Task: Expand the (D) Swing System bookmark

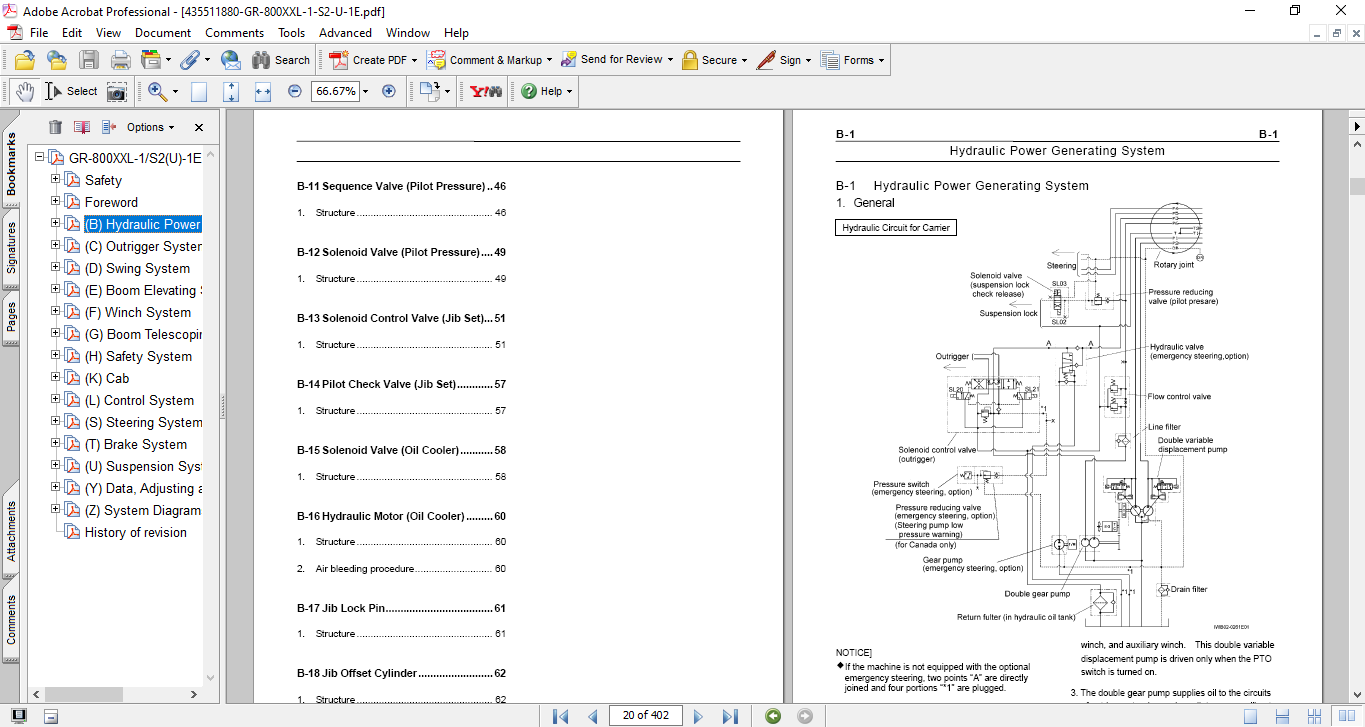Action: (x=56, y=268)
